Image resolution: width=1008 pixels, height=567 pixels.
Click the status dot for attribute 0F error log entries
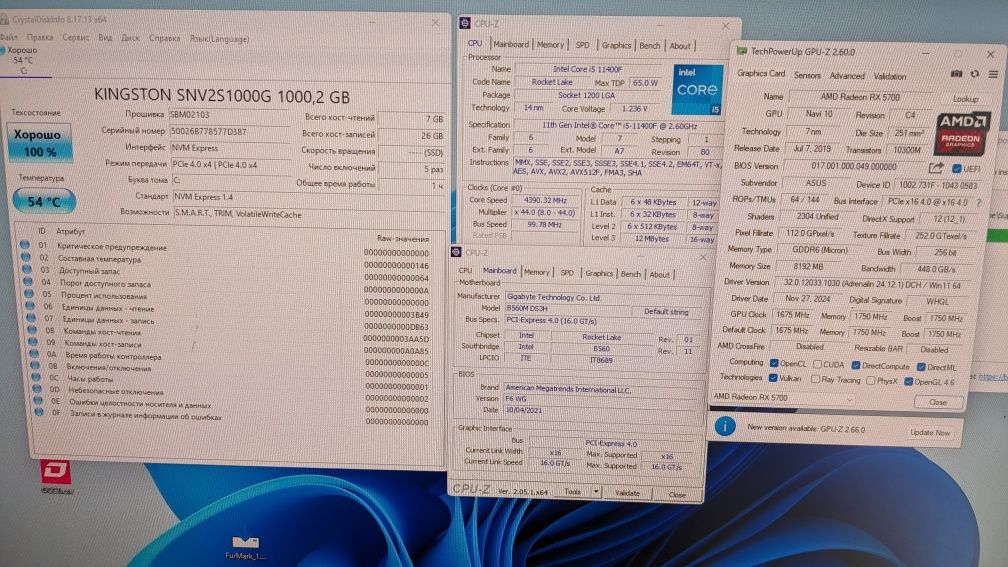tap(39, 412)
